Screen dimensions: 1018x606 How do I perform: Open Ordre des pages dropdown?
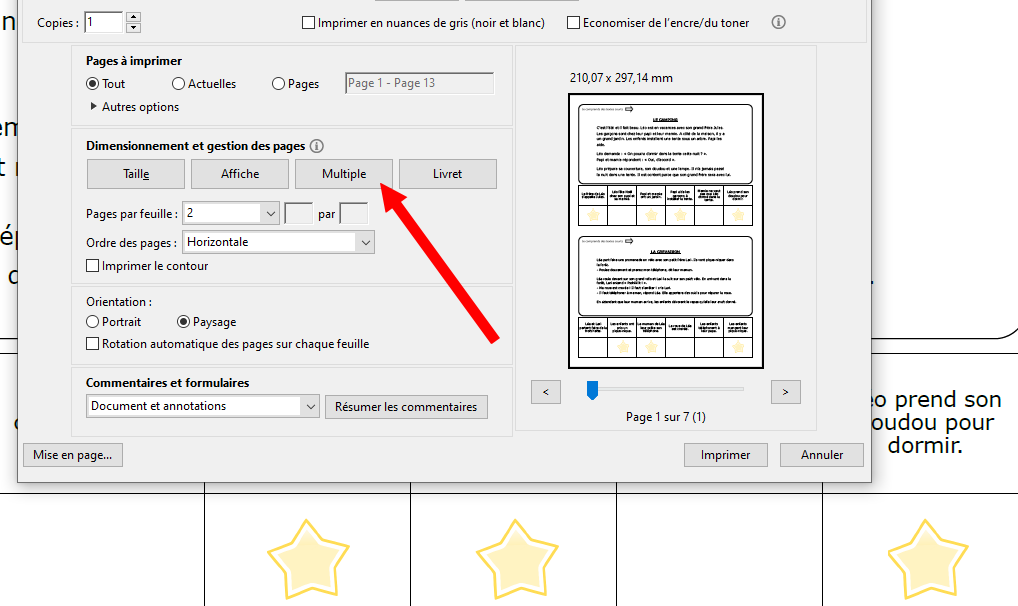tap(365, 242)
